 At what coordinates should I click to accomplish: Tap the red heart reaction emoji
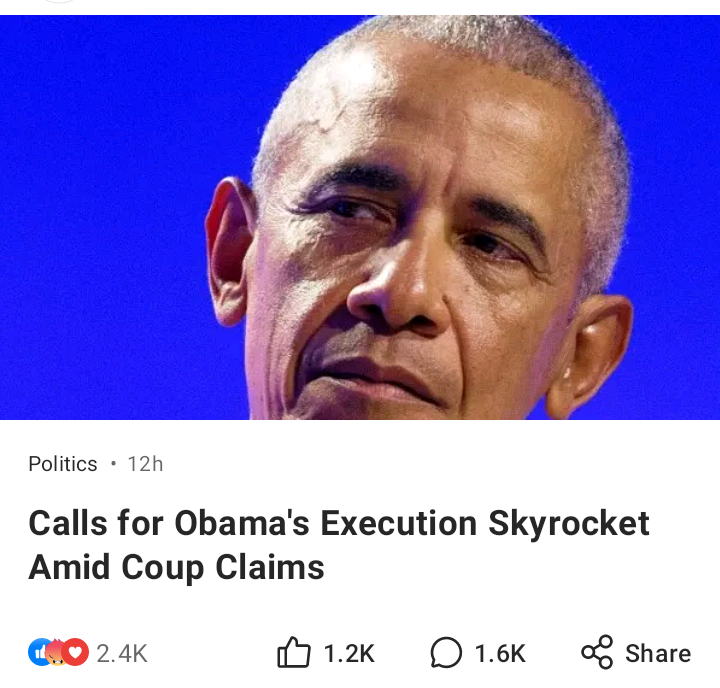click(x=76, y=652)
